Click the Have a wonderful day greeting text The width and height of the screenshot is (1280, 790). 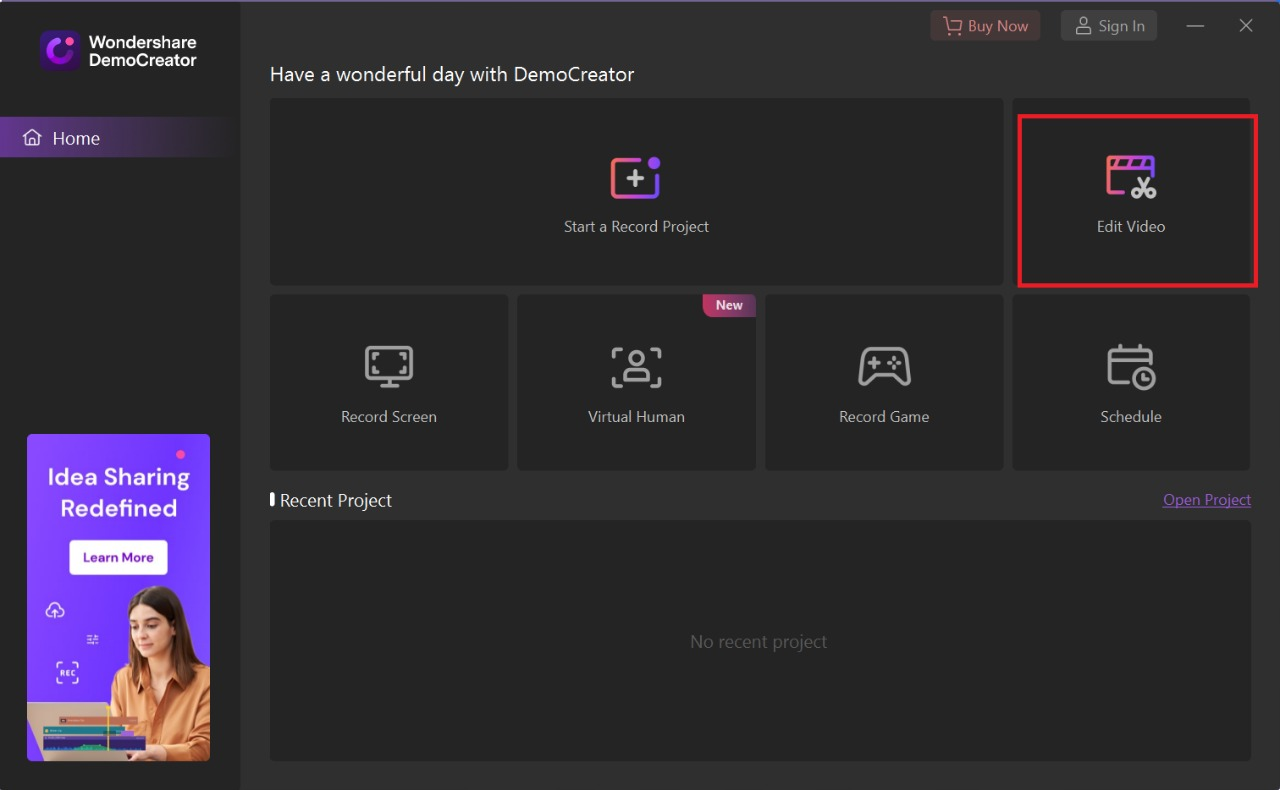[452, 75]
